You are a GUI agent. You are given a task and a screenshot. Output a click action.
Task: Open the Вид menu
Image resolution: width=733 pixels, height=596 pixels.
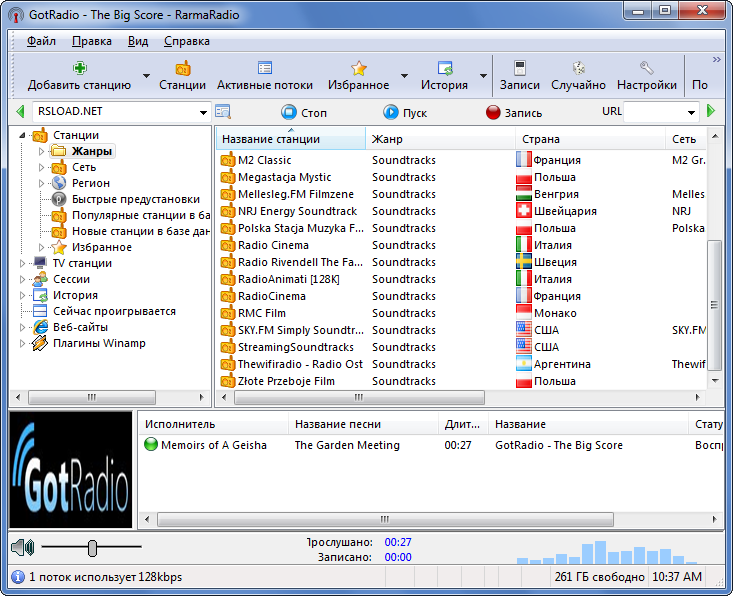pyautogui.click(x=138, y=41)
